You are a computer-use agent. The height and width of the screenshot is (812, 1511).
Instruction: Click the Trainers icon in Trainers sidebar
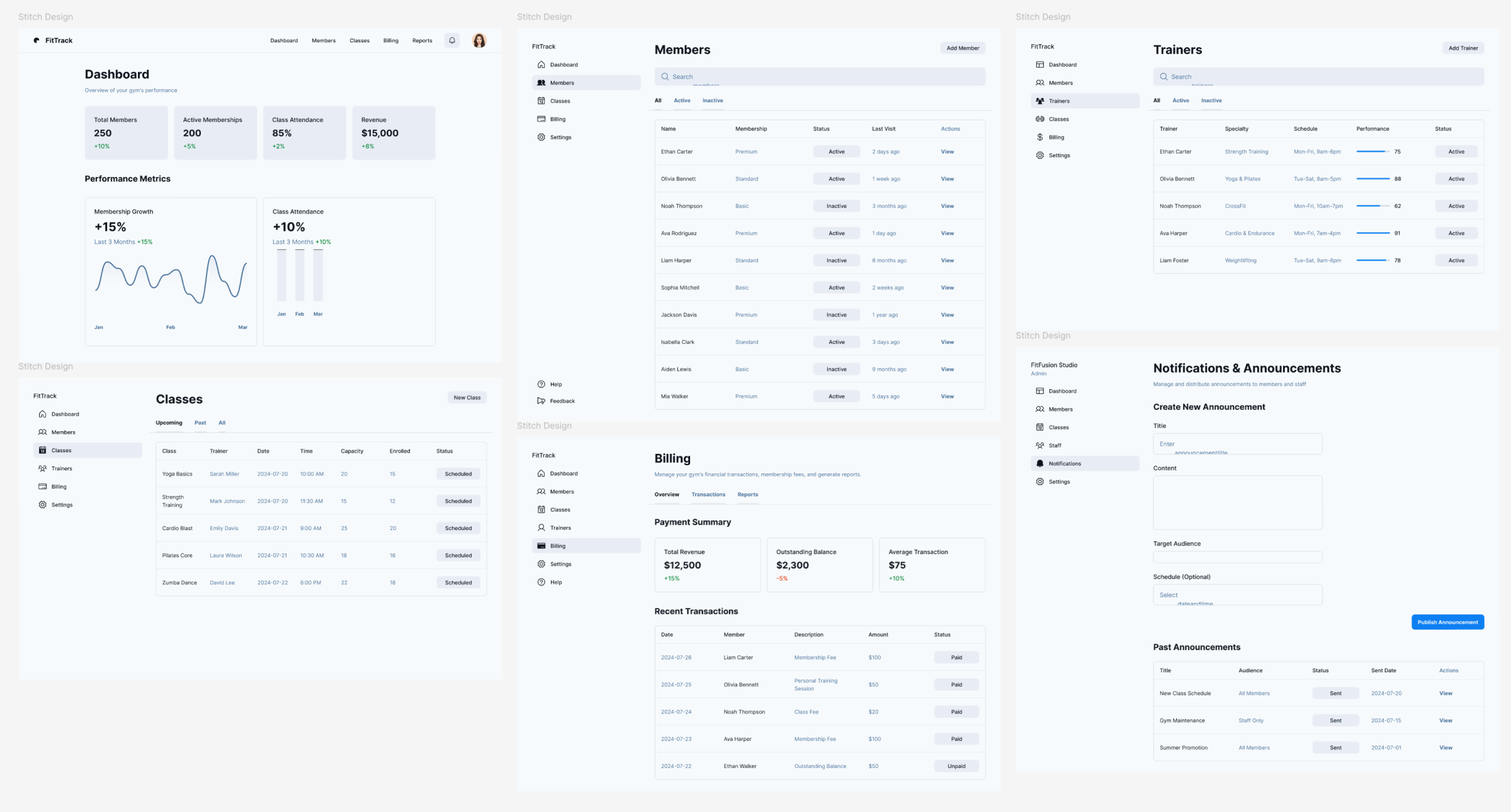(x=1039, y=101)
